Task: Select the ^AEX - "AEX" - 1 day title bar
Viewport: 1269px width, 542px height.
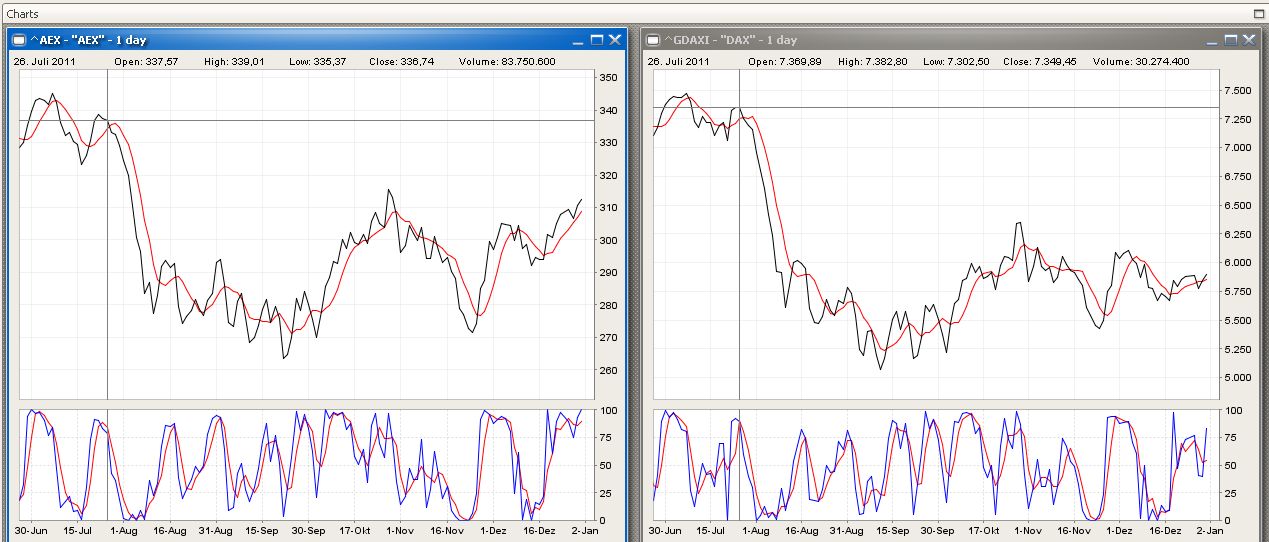Action: pyautogui.click(x=317, y=40)
